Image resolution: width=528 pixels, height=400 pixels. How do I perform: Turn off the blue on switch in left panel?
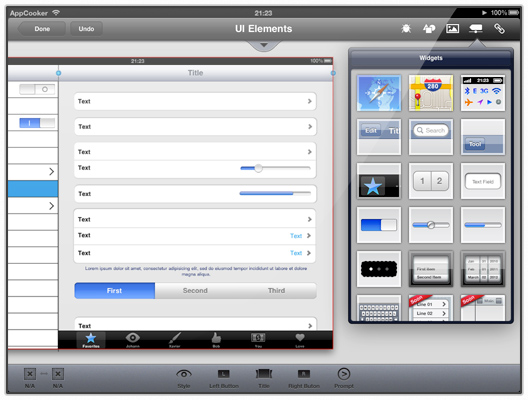[37, 123]
